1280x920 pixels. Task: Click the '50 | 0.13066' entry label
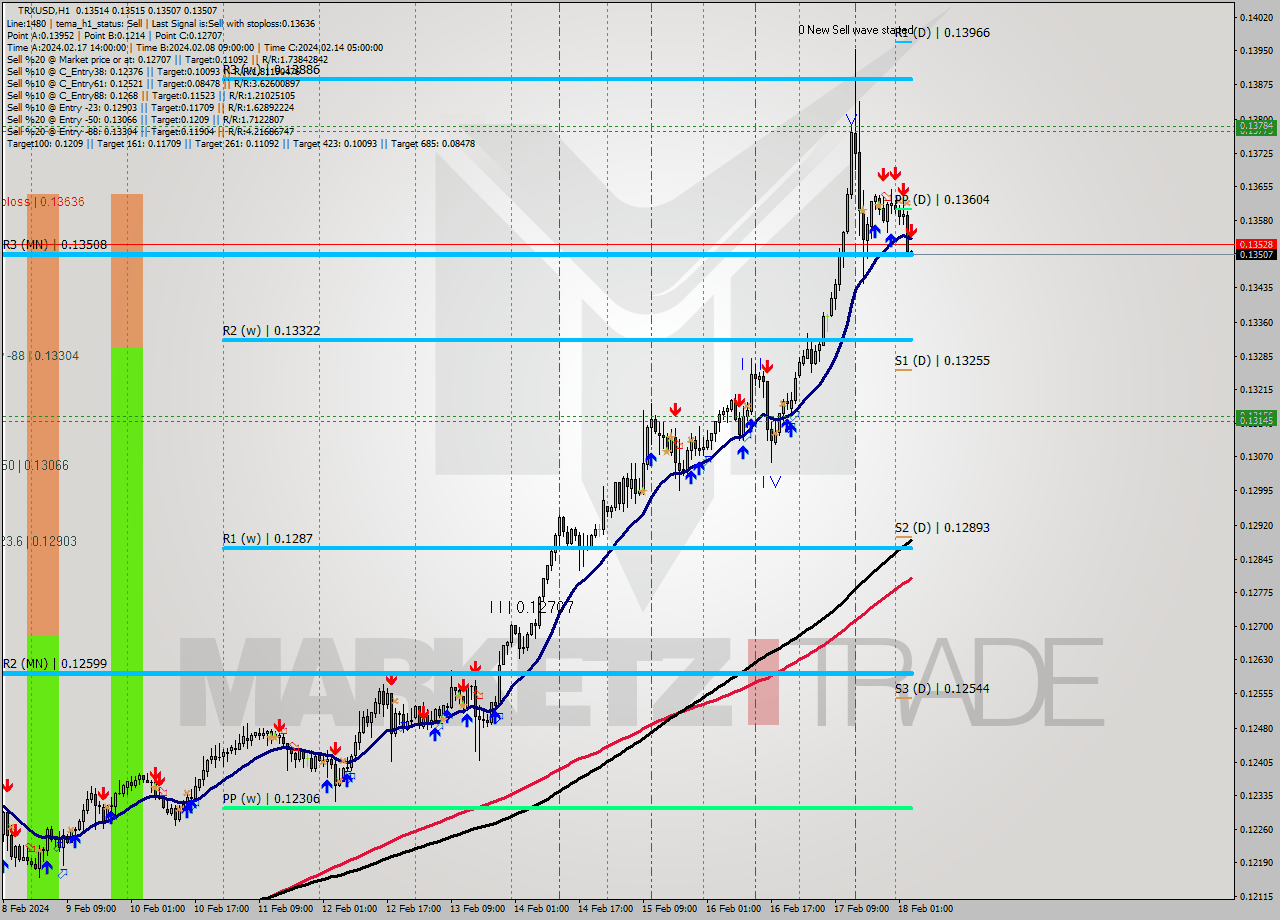click(35, 465)
